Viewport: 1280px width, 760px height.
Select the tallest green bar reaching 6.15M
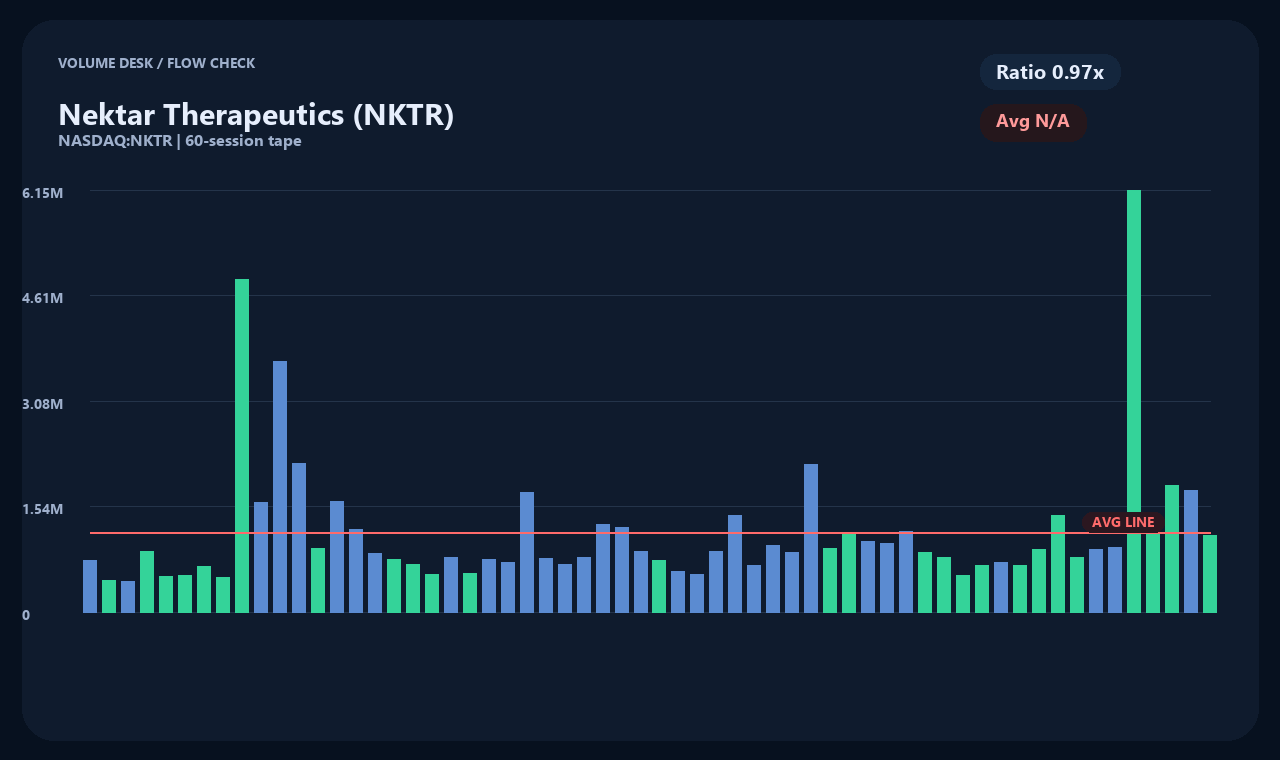click(1134, 401)
